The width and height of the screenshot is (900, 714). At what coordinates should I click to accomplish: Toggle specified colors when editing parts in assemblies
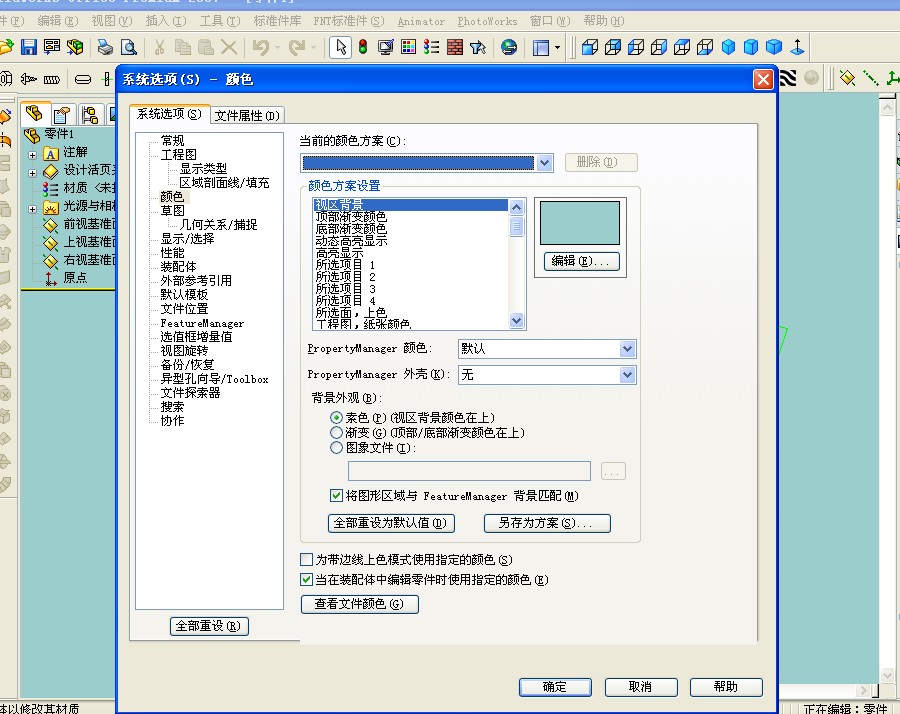(307, 580)
